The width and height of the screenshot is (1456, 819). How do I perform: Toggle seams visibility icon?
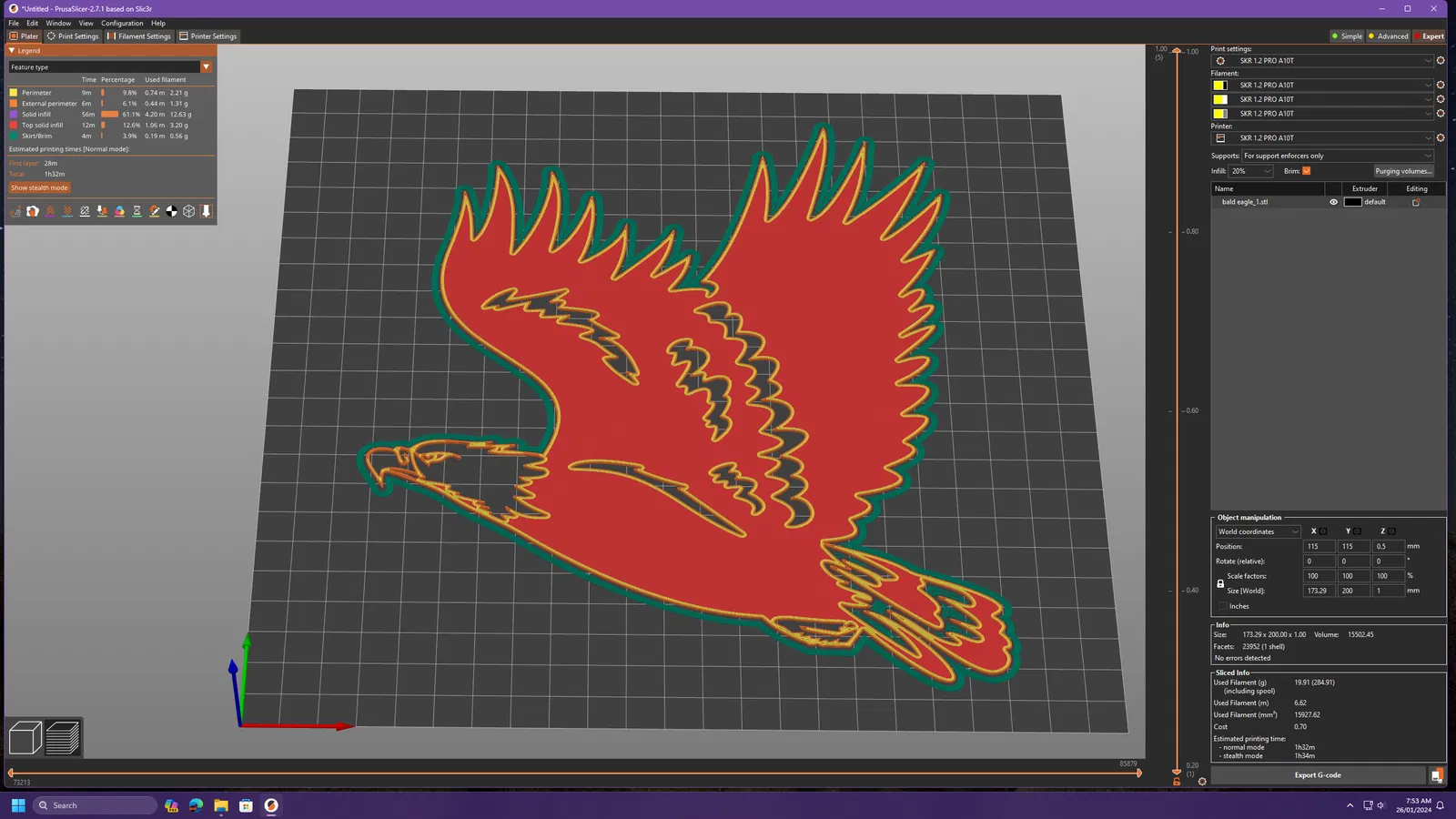85,211
